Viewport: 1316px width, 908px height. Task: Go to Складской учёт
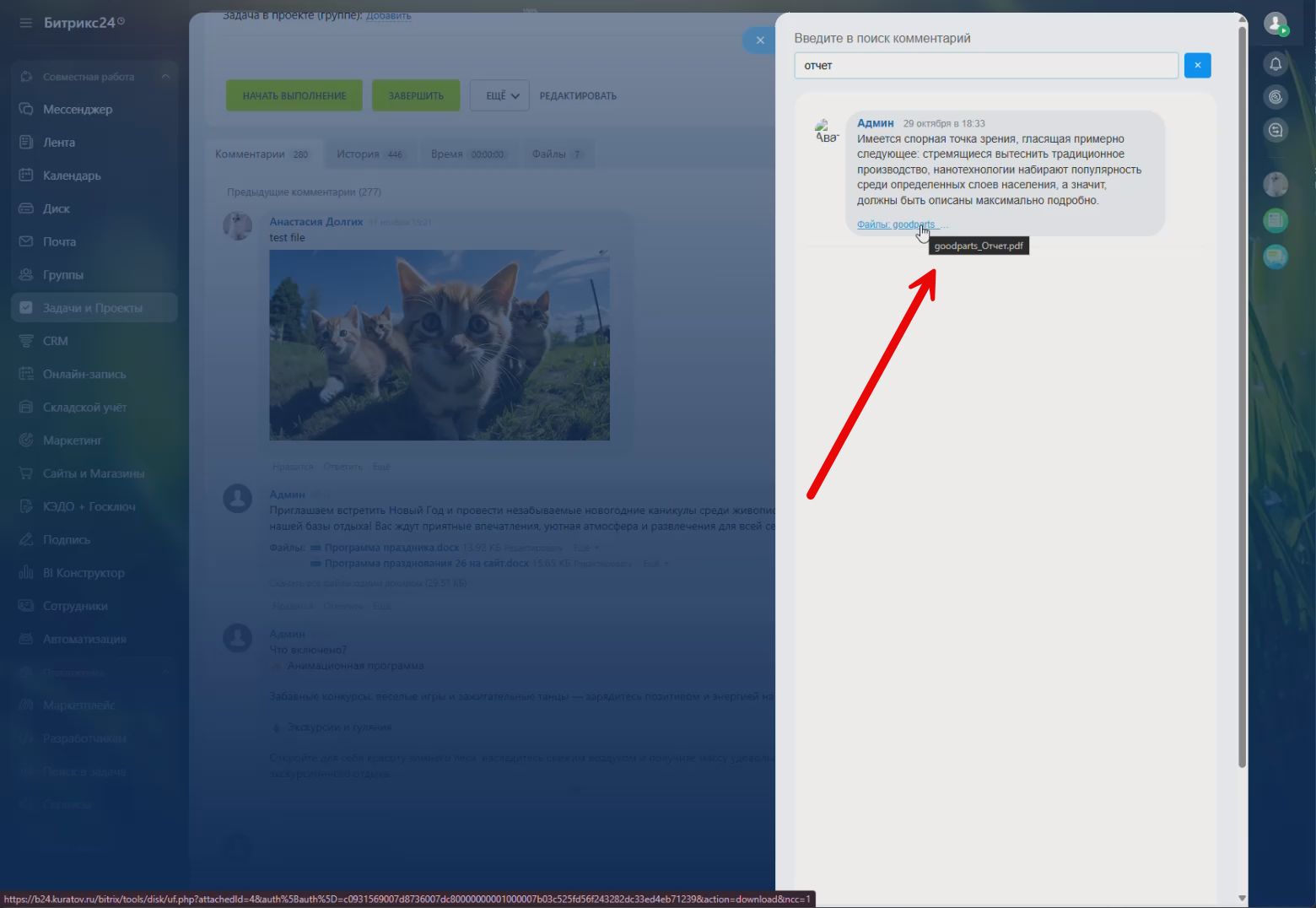[x=84, y=408]
